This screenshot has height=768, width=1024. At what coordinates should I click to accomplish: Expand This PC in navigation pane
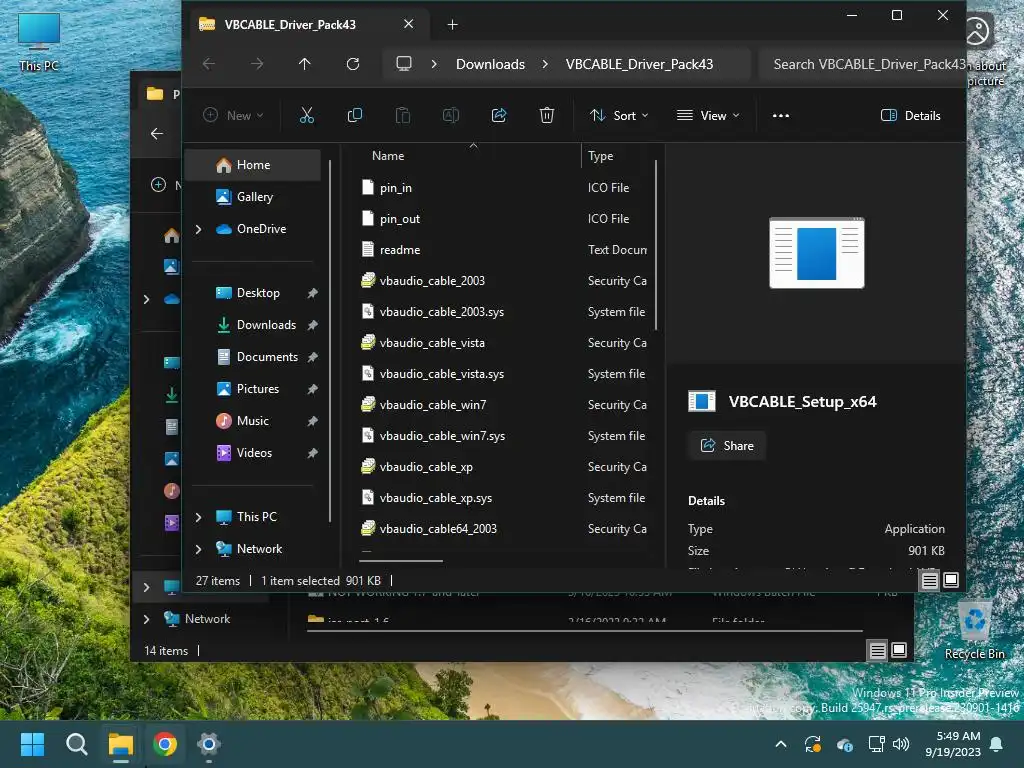(x=199, y=517)
